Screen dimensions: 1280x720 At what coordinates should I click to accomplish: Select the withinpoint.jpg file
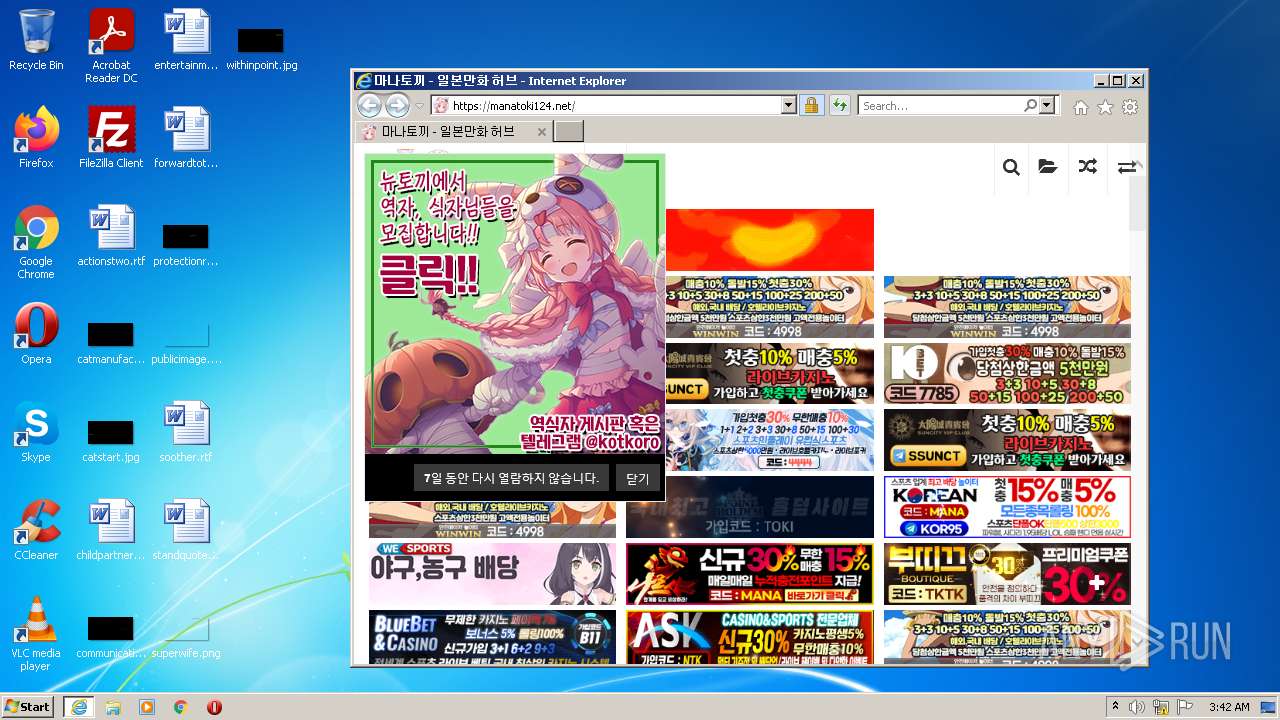pos(261,47)
